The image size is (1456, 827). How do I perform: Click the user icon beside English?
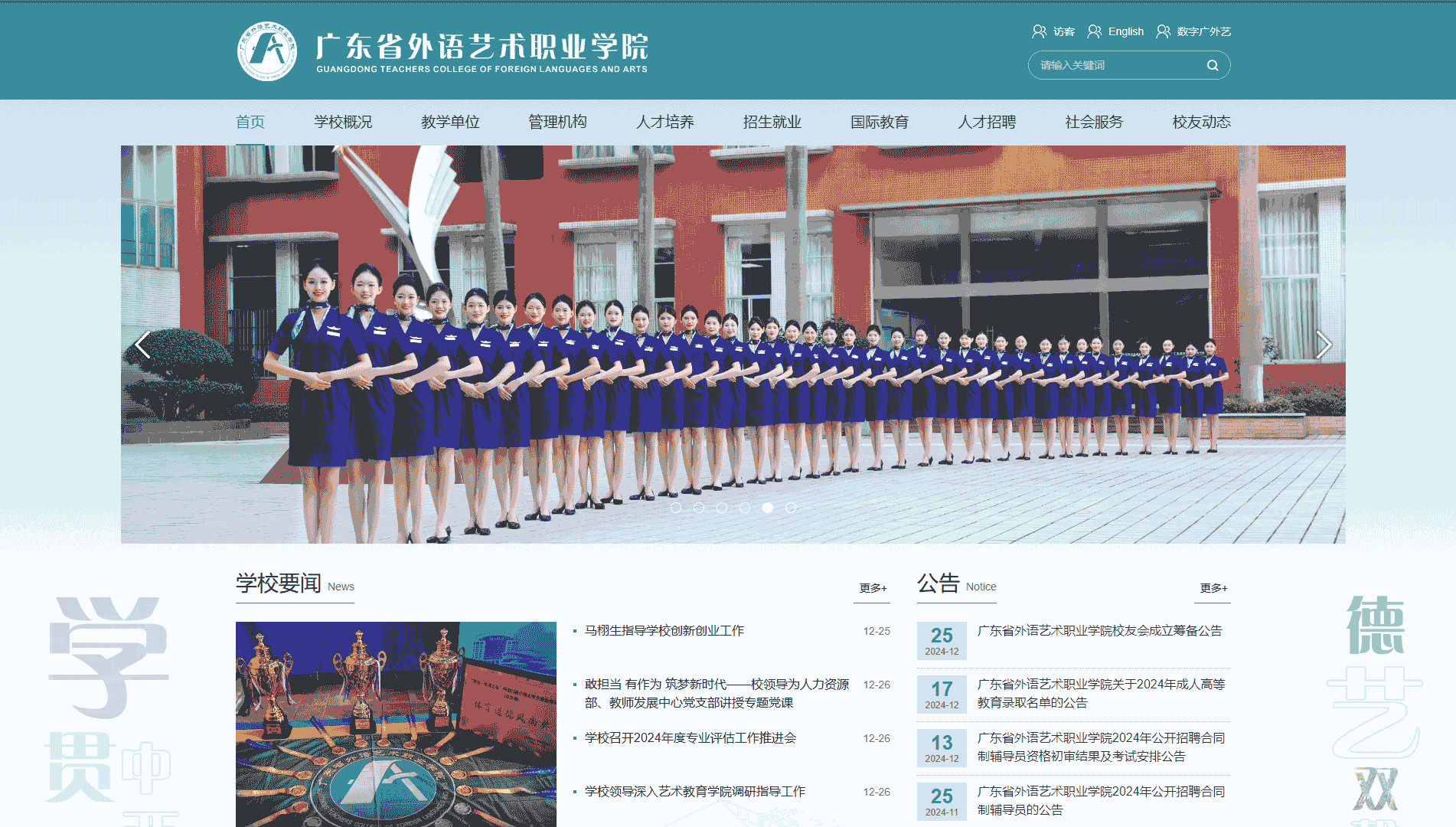click(x=1095, y=31)
